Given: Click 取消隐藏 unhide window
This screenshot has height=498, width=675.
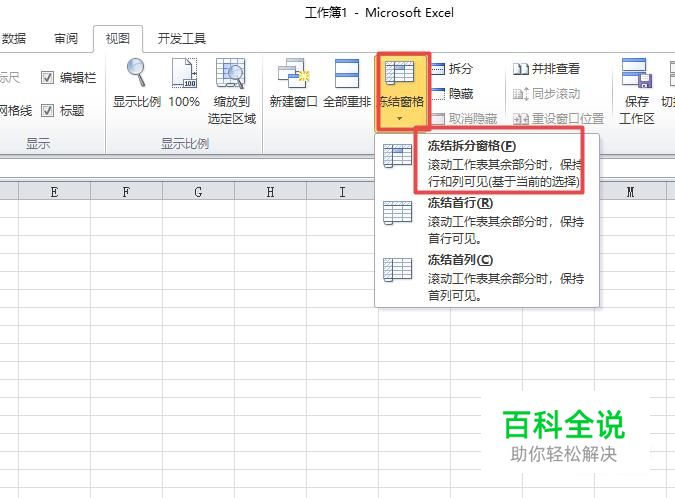Looking at the screenshot, I should point(464,118).
